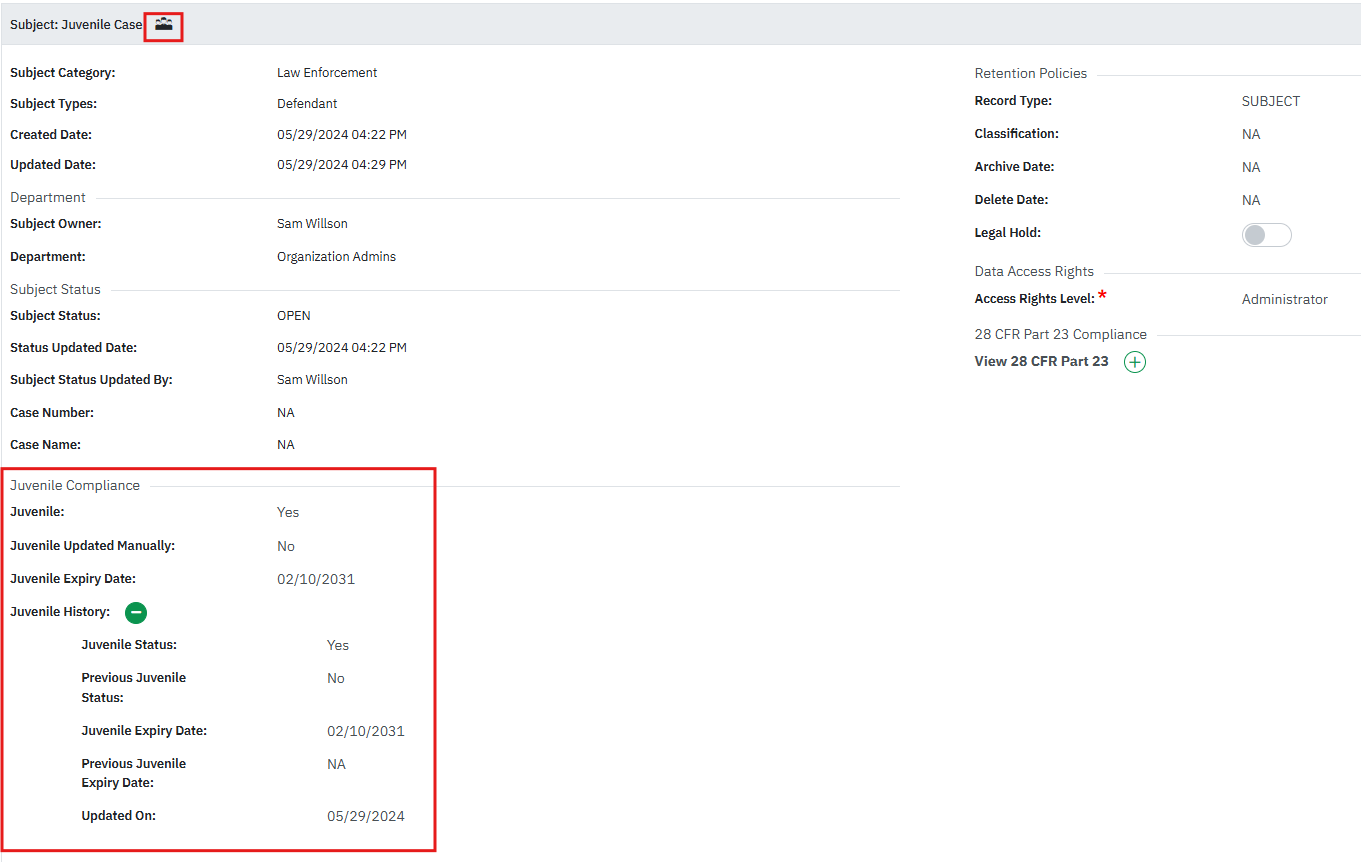Click the 'Subject Category:' label
The image size is (1361, 862).
(63, 72)
